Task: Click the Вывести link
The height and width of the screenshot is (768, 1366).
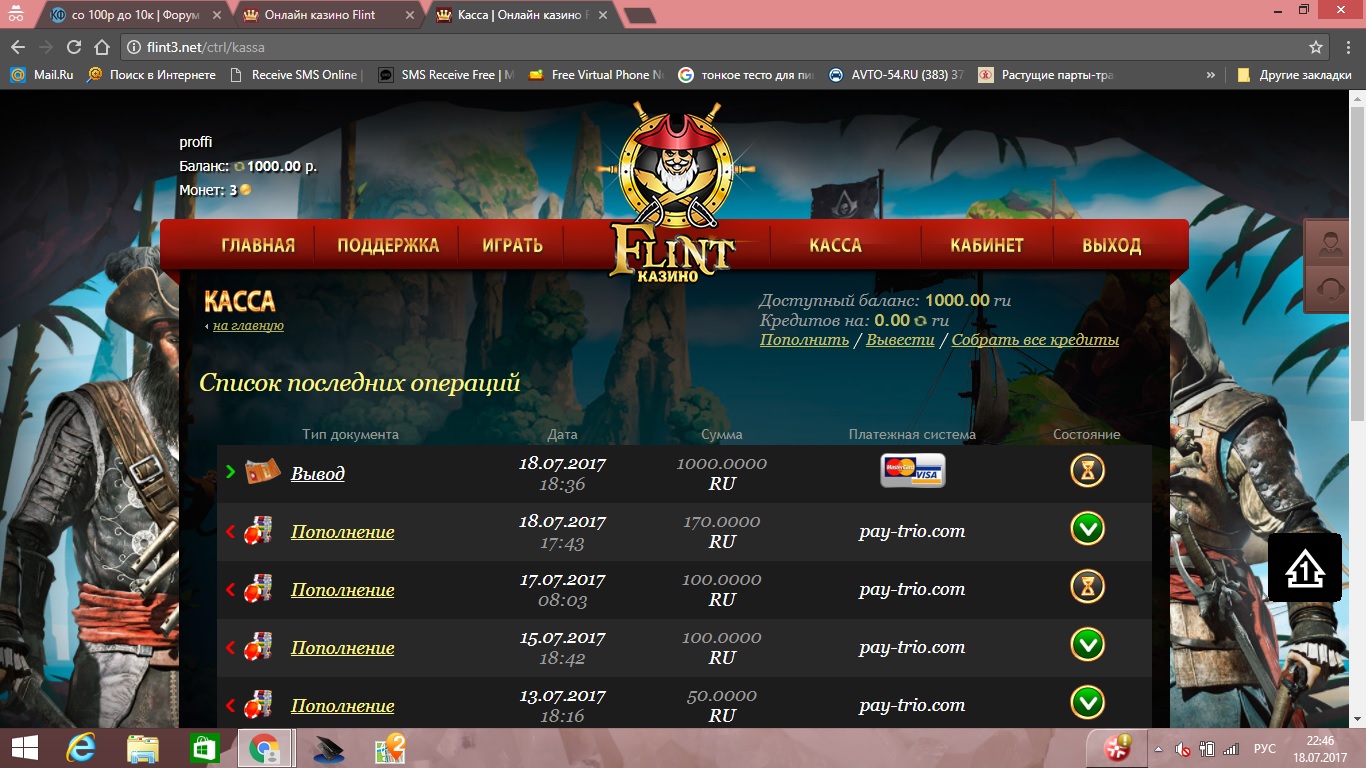Action: tap(900, 340)
